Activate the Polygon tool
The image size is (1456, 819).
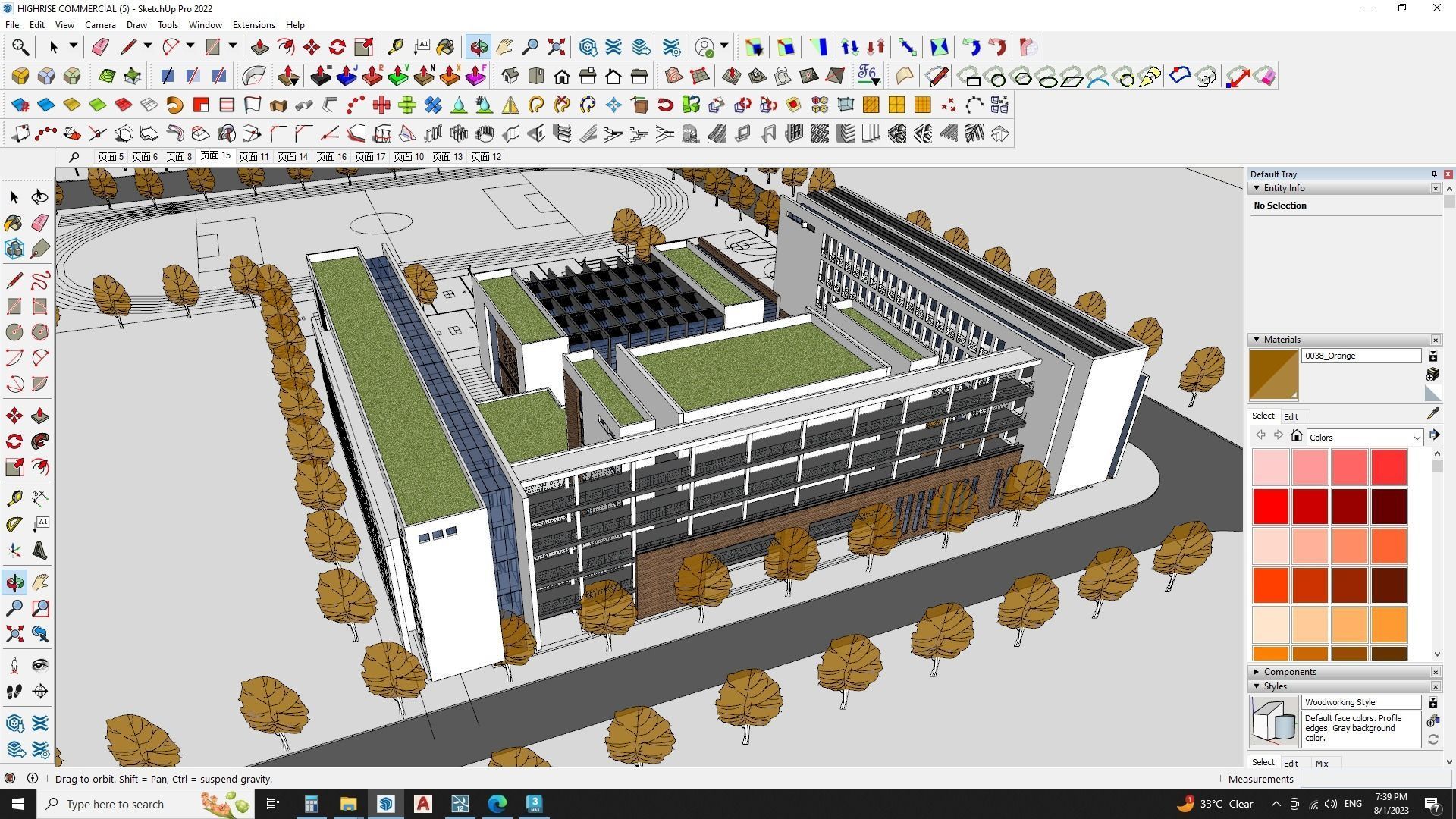point(39,332)
